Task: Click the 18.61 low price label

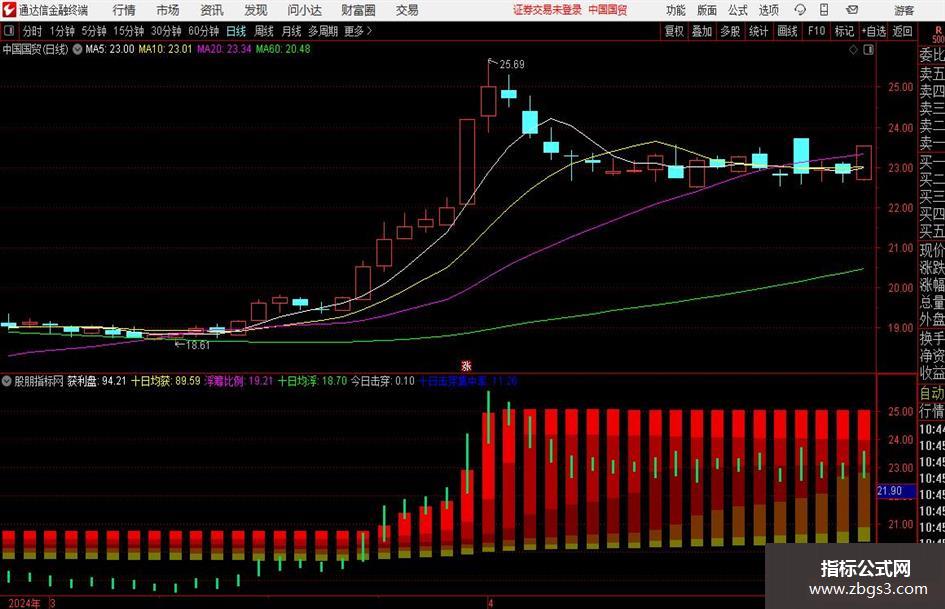Action: click(x=198, y=346)
